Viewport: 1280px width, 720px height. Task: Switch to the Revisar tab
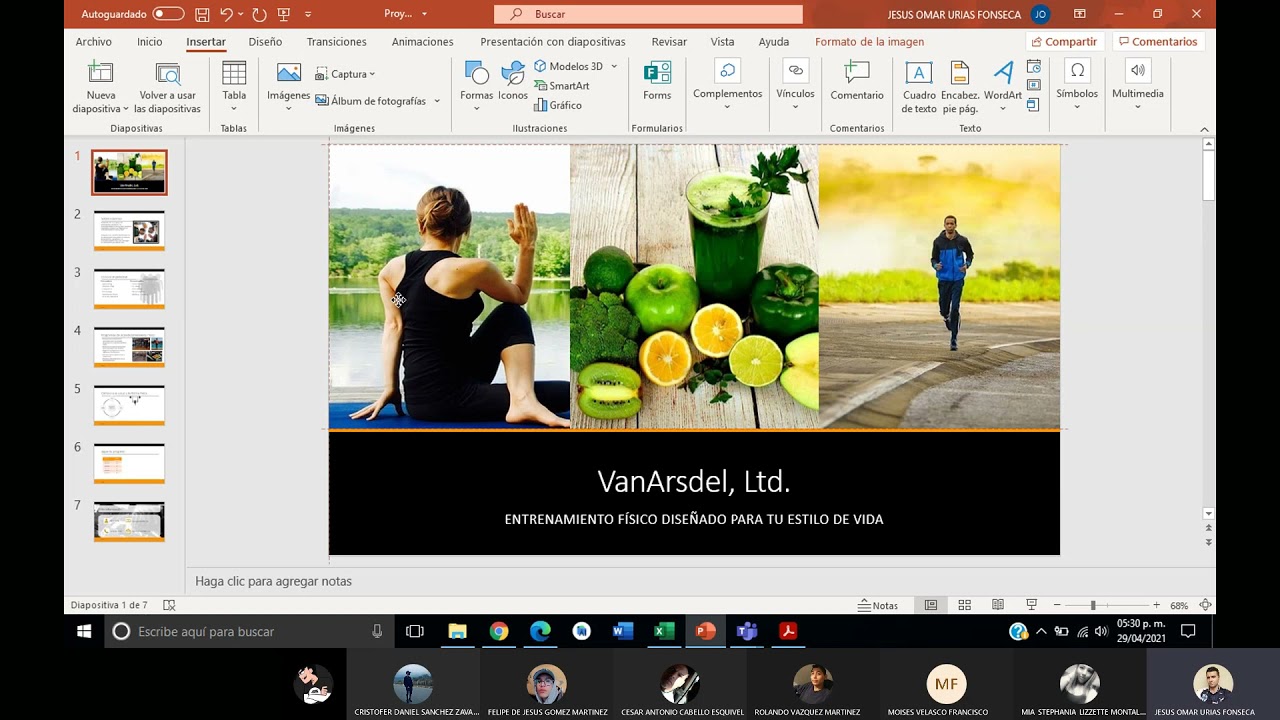[x=669, y=42]
